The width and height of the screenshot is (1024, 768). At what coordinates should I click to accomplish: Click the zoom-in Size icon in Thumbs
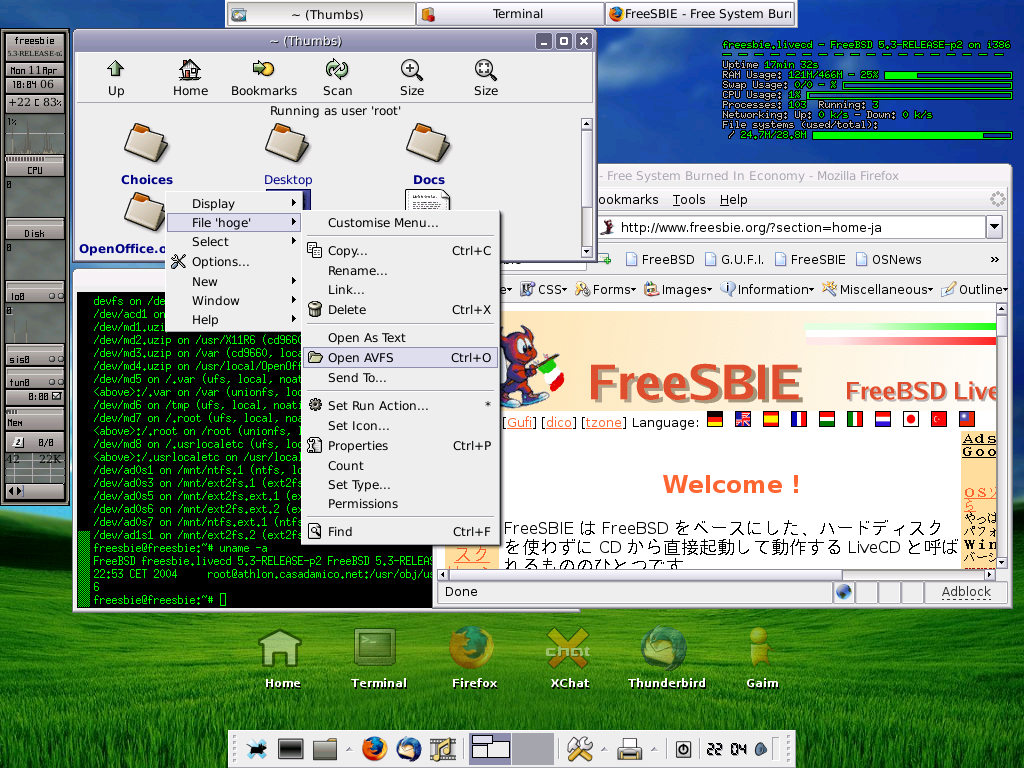411,69
